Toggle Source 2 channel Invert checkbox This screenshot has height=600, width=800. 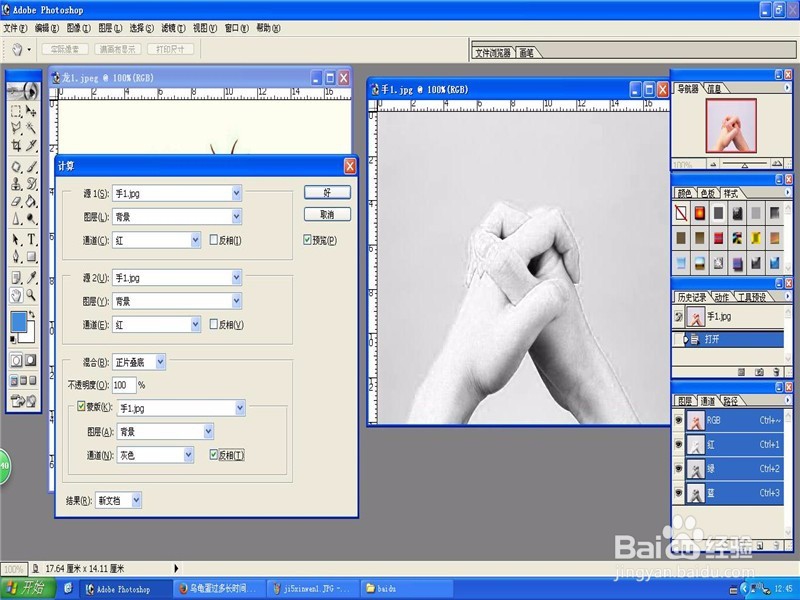pos(214,324)
